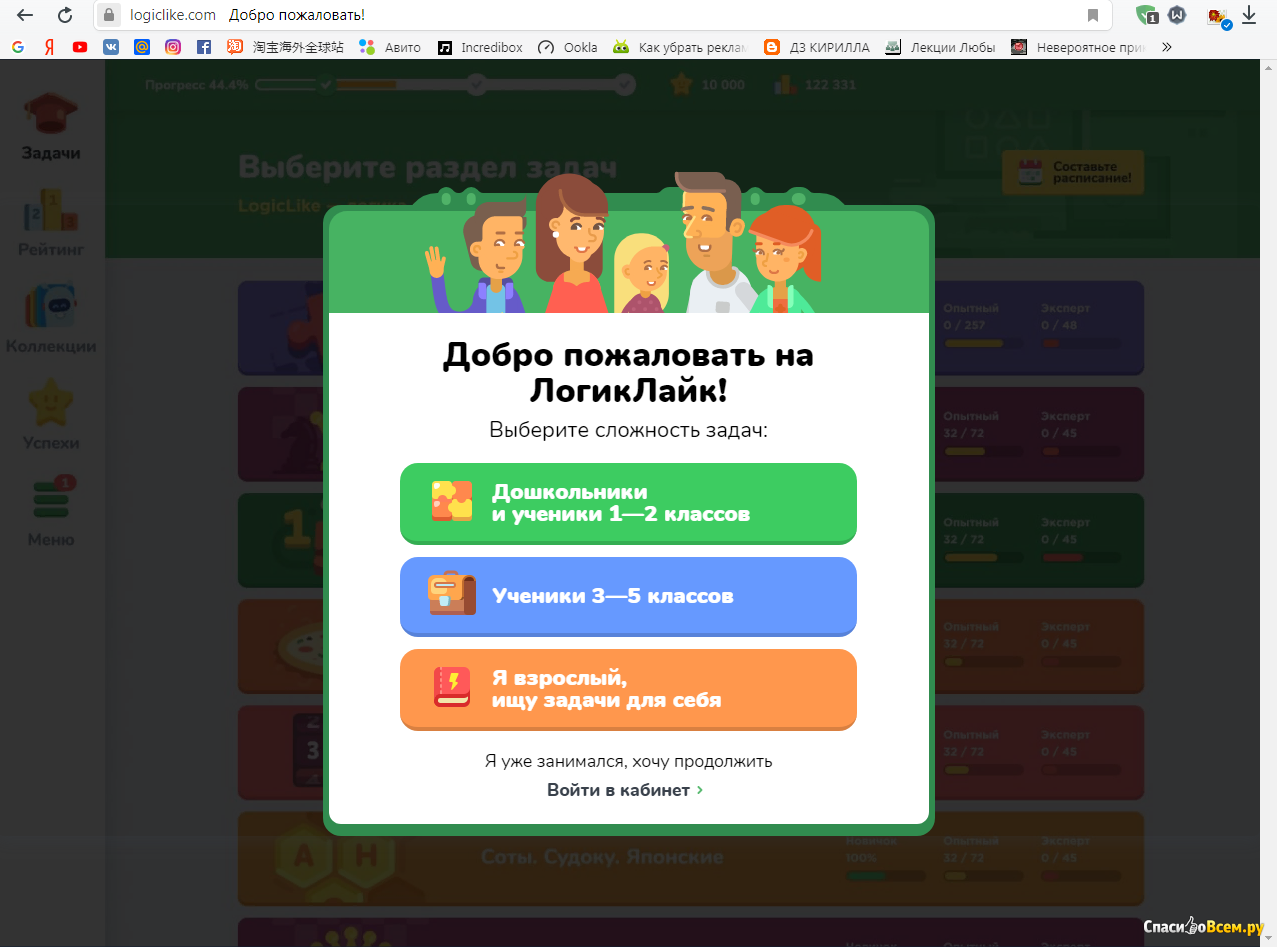Open the Incredibox bookmark
1277x947 pixels.
[480, 47]
